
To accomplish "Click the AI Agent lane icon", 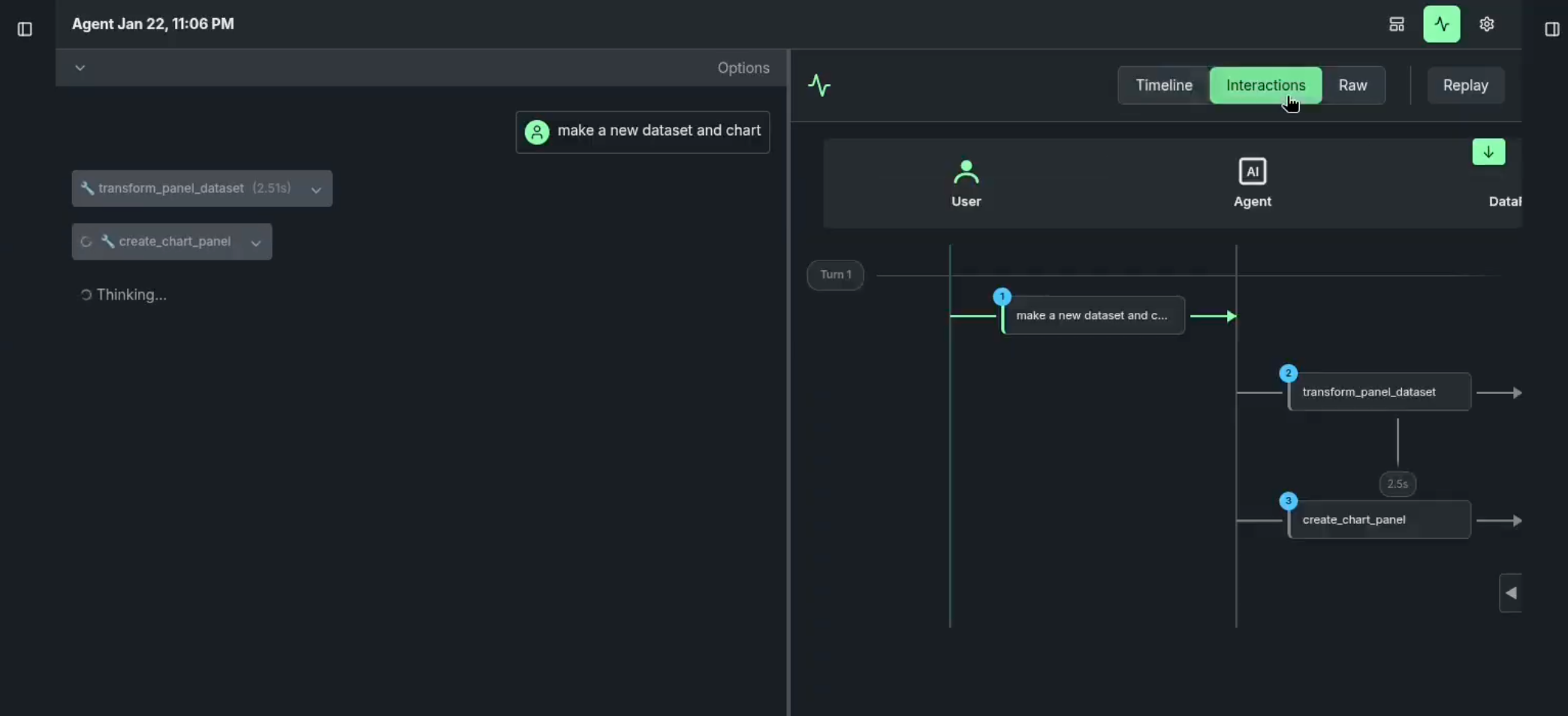I will 1252,172.
